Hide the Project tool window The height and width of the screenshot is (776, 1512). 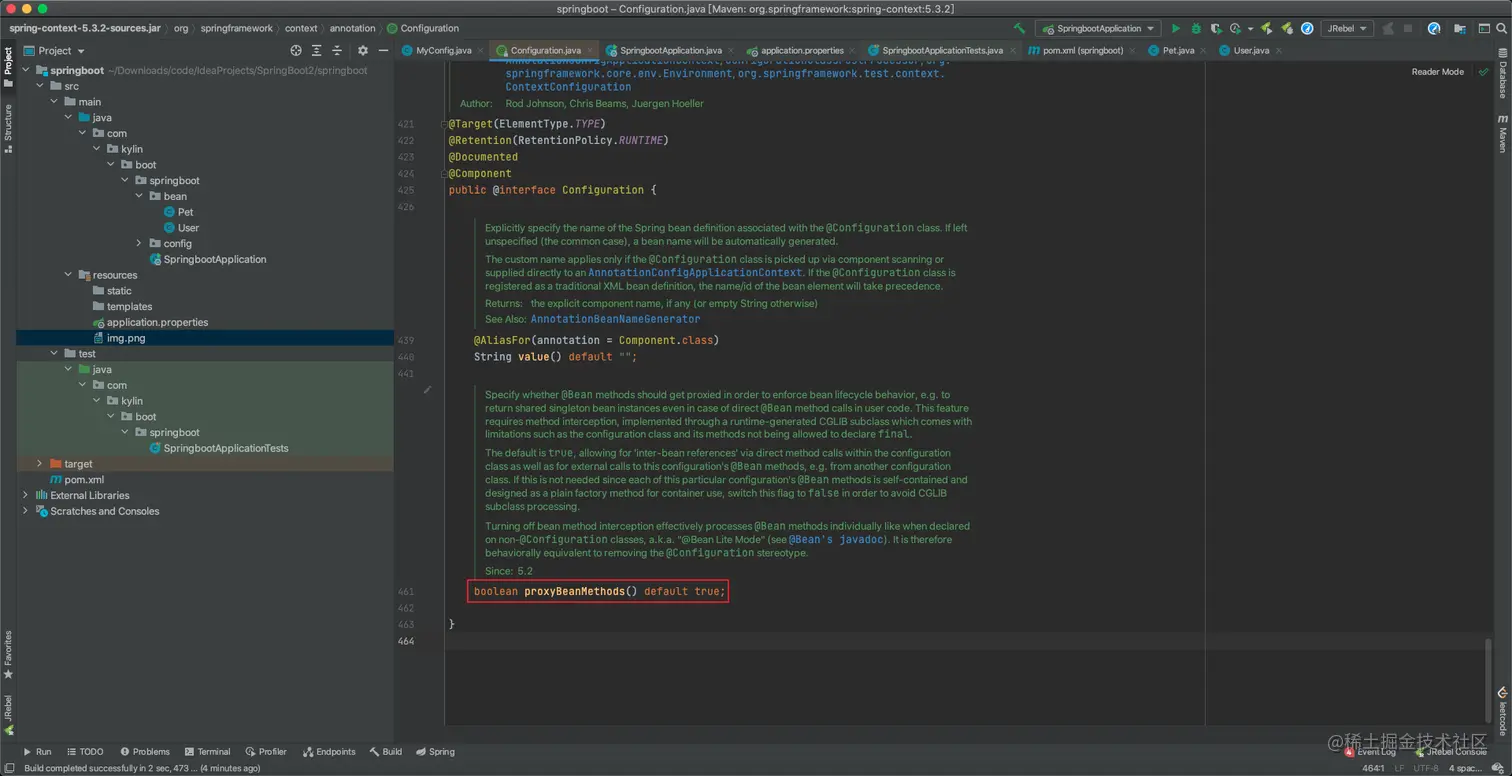(381, 50)
